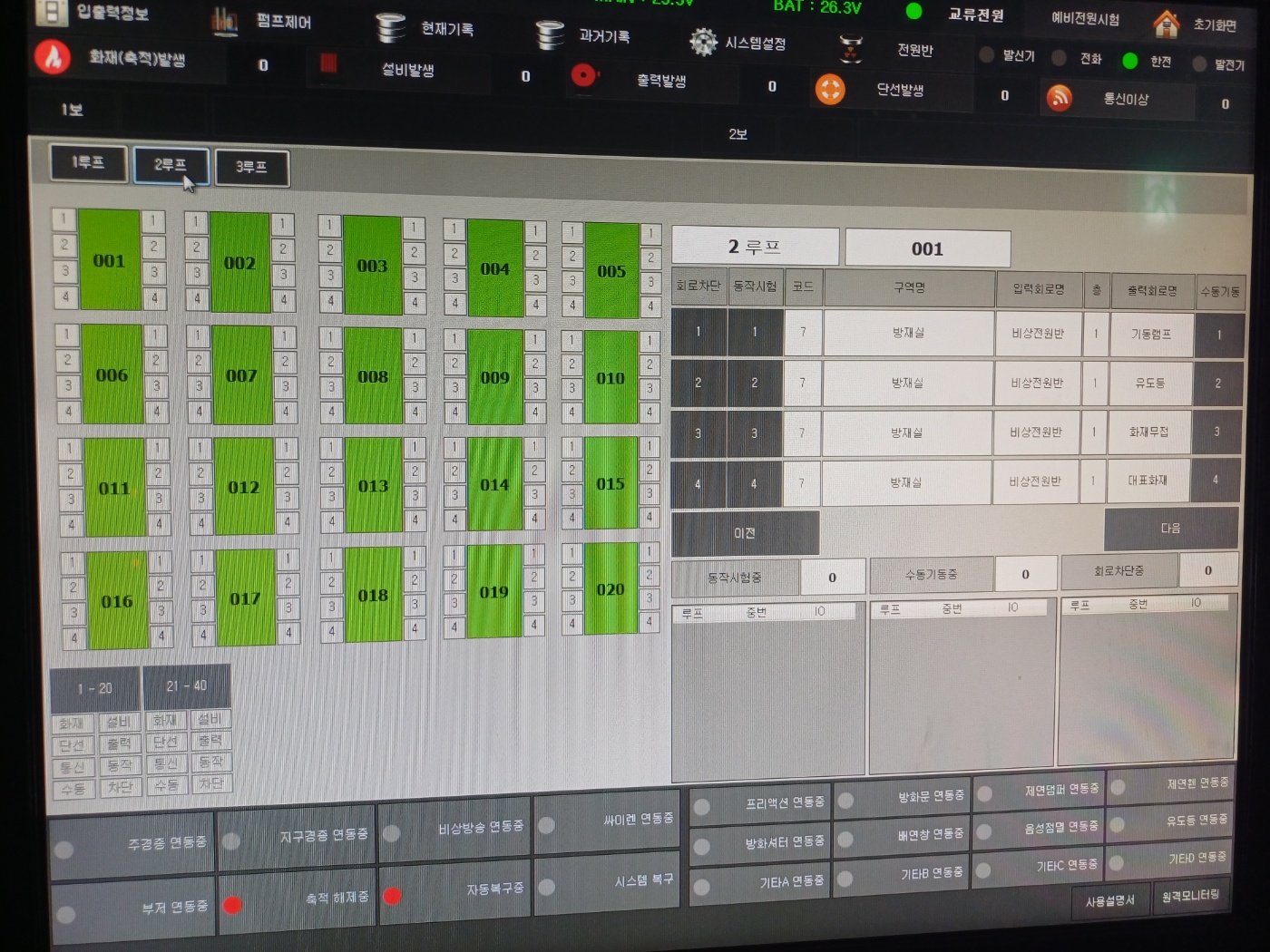
Task: Open the 펌프제어 pump control icon
Action: point(224,21)
